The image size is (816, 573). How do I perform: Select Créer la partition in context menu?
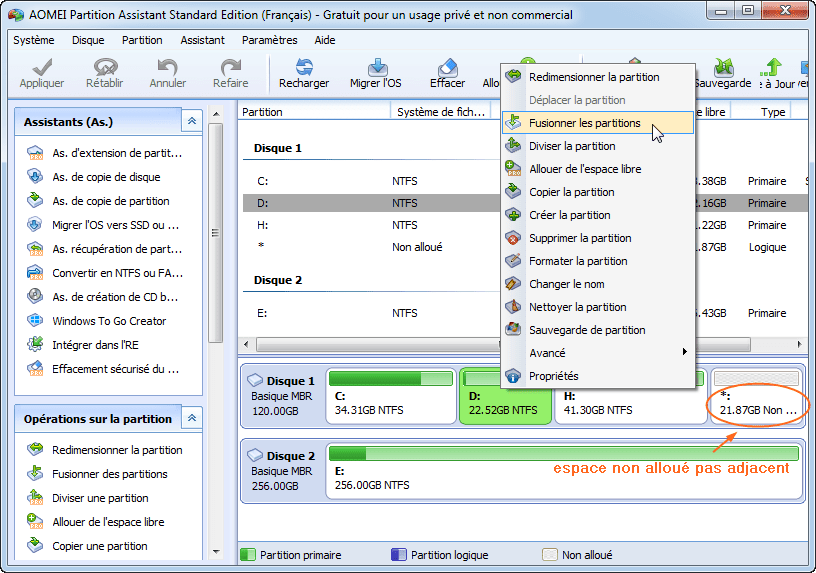tap(597, 214)
